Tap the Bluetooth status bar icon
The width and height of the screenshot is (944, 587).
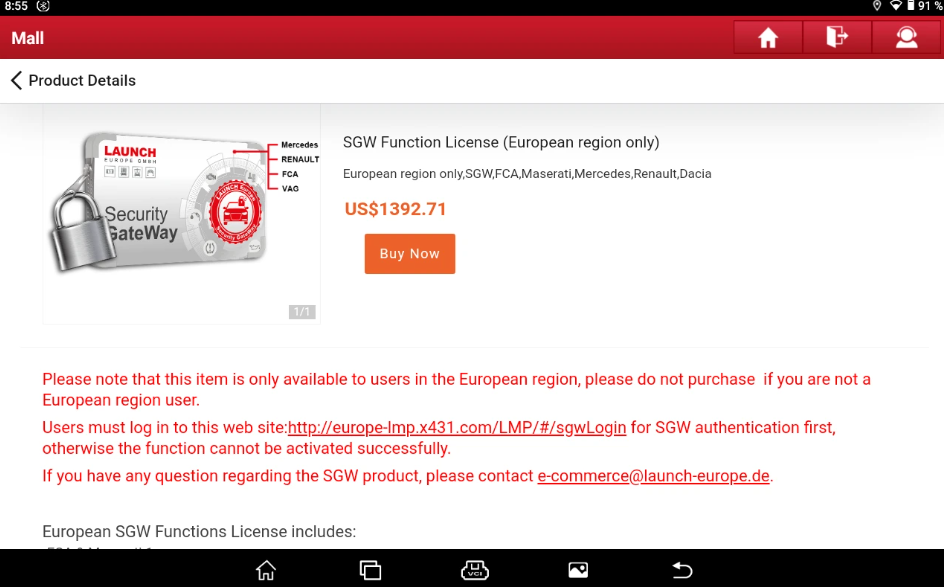point(43,6)
